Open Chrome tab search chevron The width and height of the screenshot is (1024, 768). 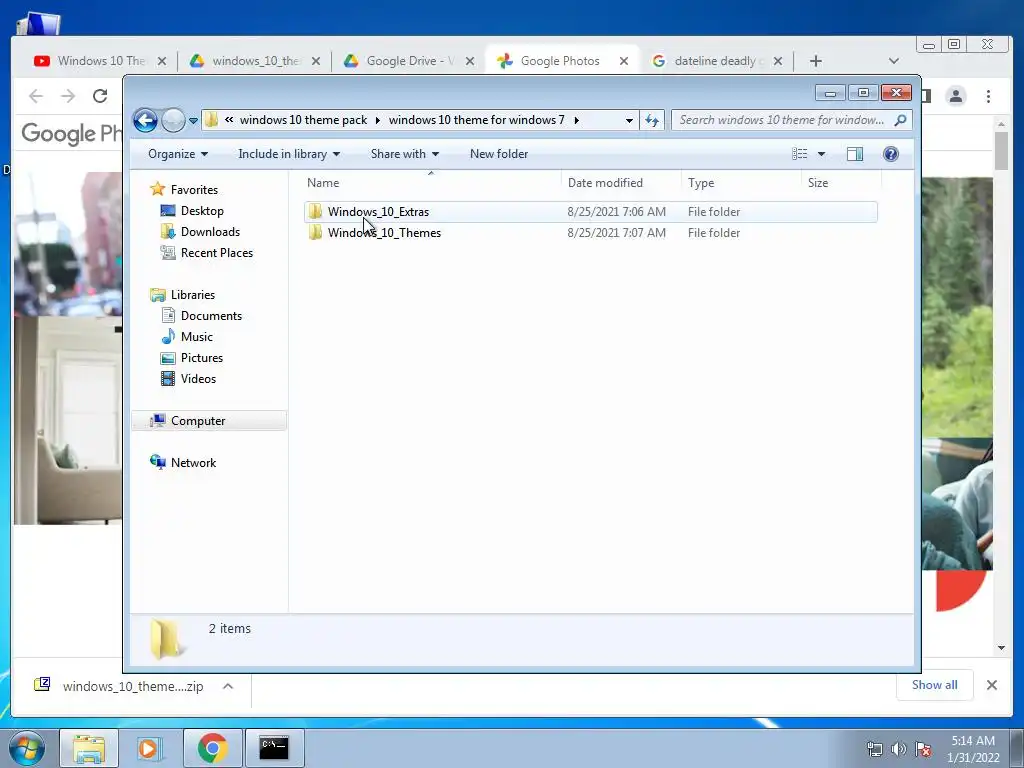[893, 61]
